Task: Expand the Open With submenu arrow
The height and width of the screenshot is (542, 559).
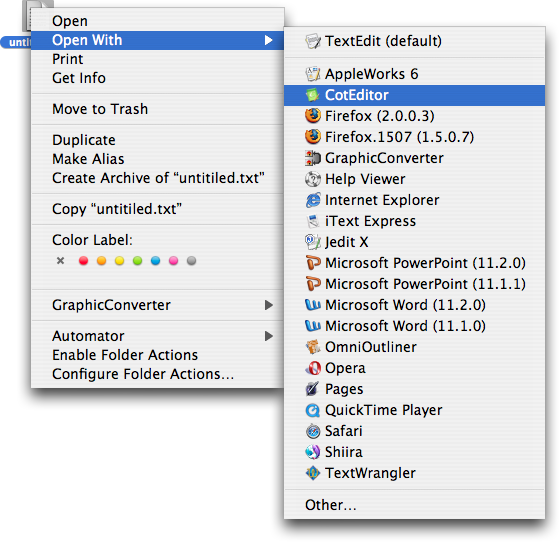Action: tap(268, 40)
